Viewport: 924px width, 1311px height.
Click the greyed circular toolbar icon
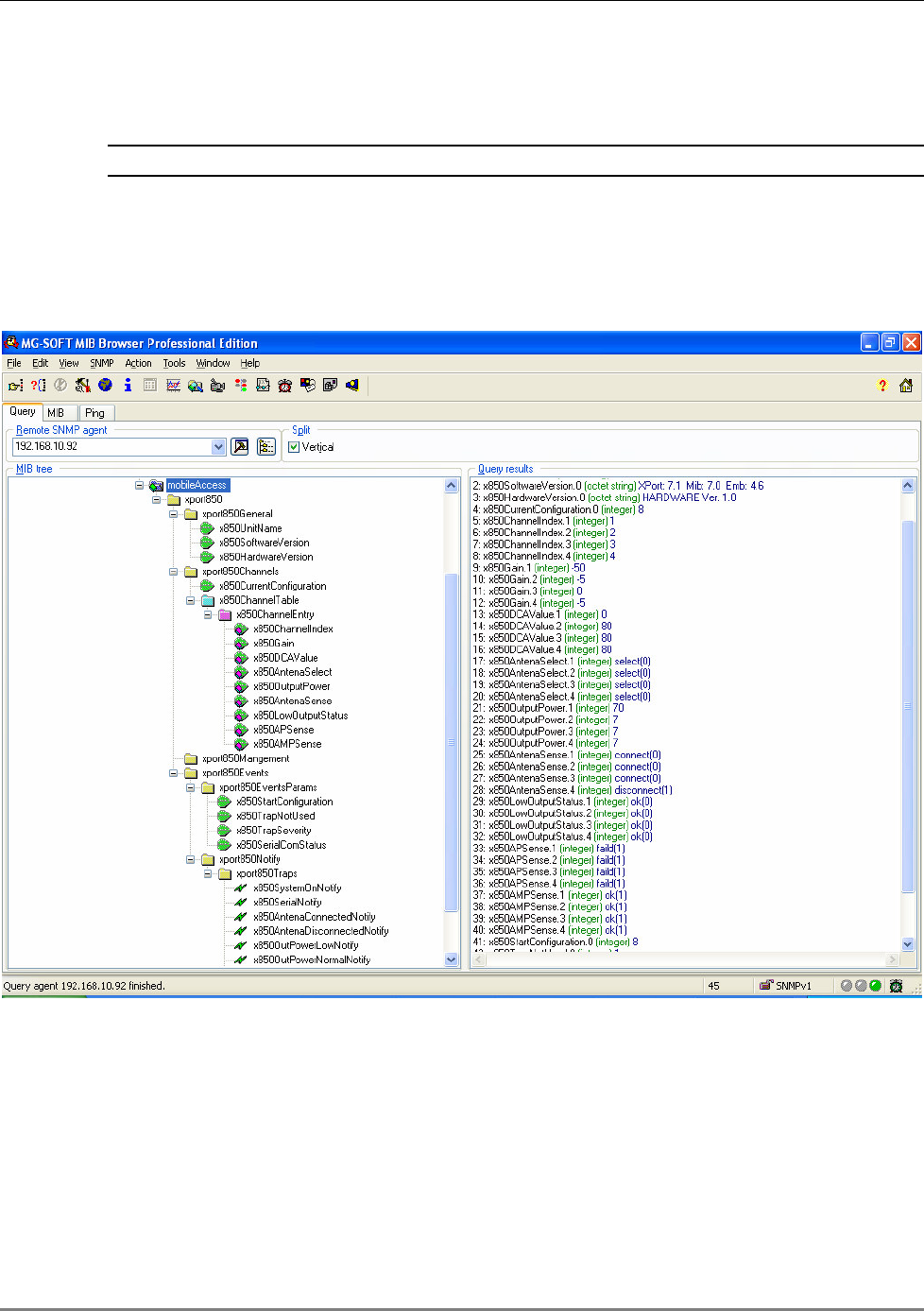60,386
